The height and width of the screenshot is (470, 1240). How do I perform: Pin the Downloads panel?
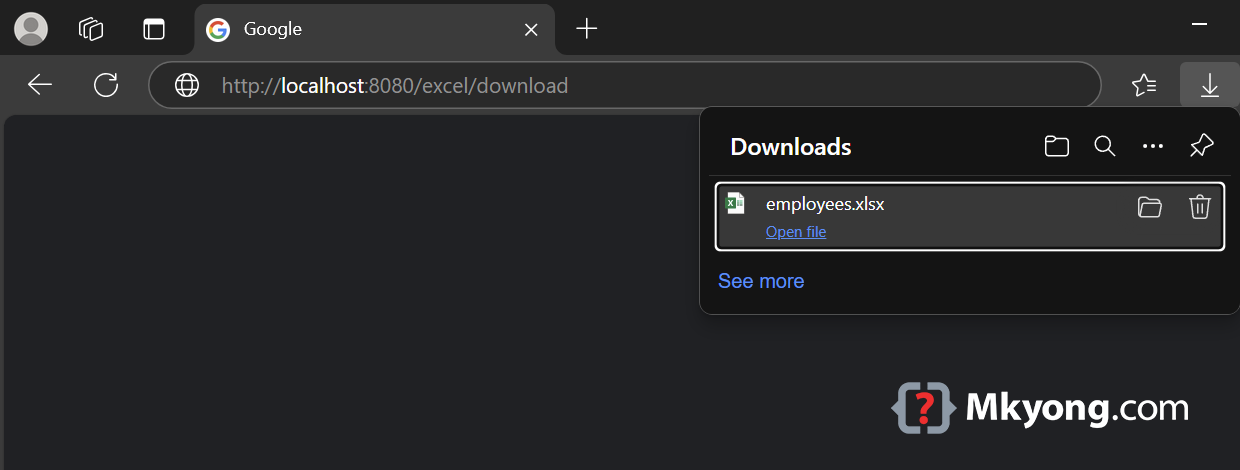[1201, 146]
